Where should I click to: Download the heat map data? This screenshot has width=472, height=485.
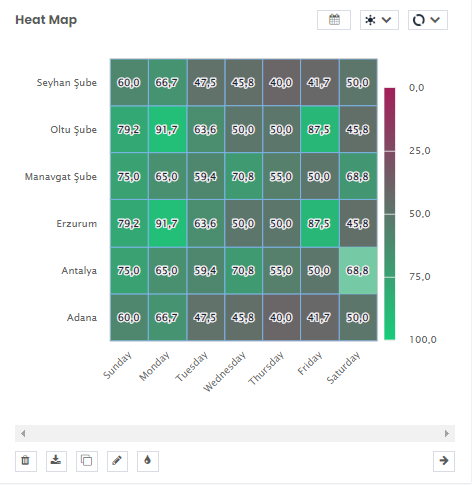coord(56,461)
